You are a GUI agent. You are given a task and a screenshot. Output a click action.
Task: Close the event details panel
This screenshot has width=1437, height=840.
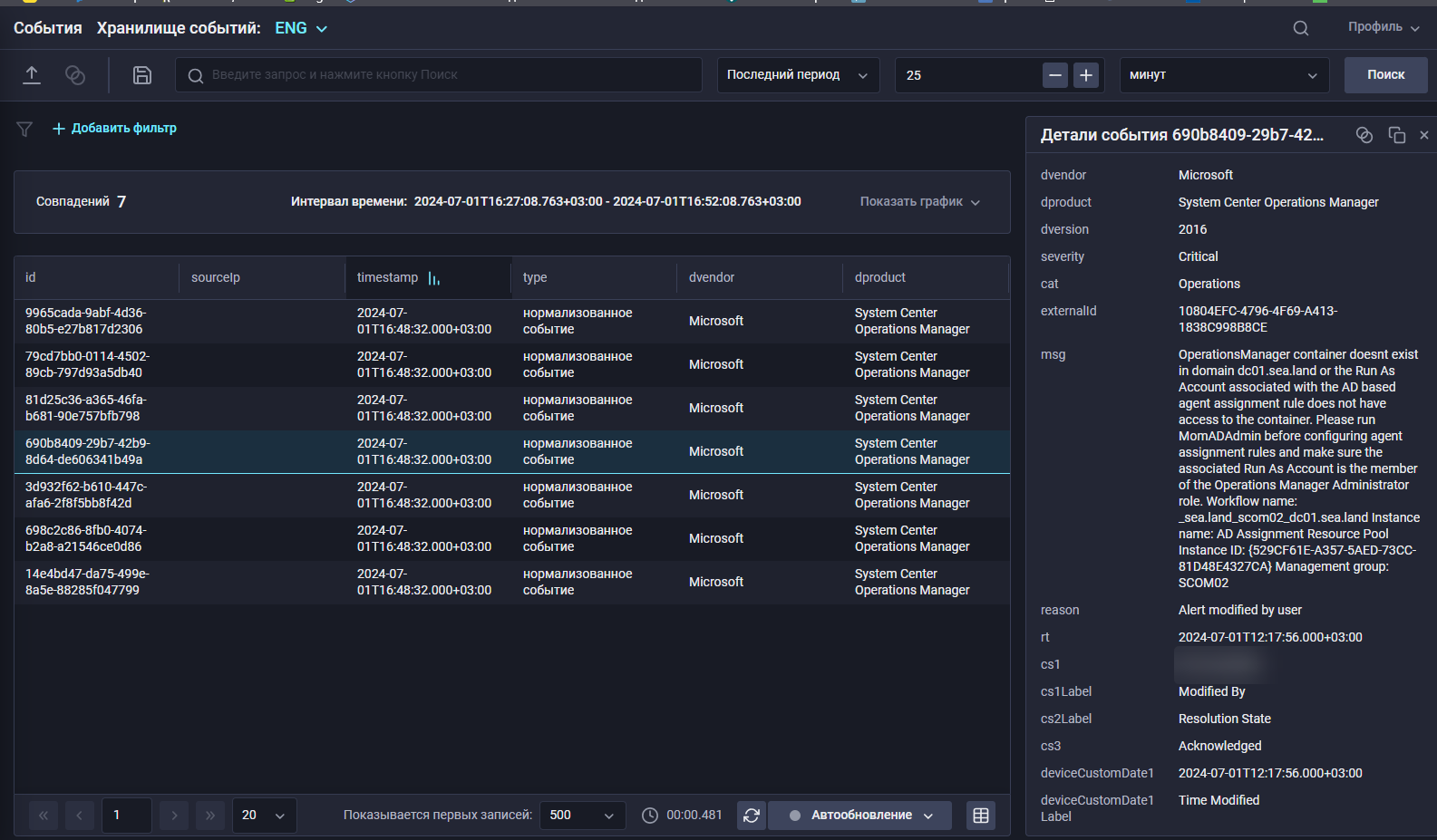(x=1424, y=135)
